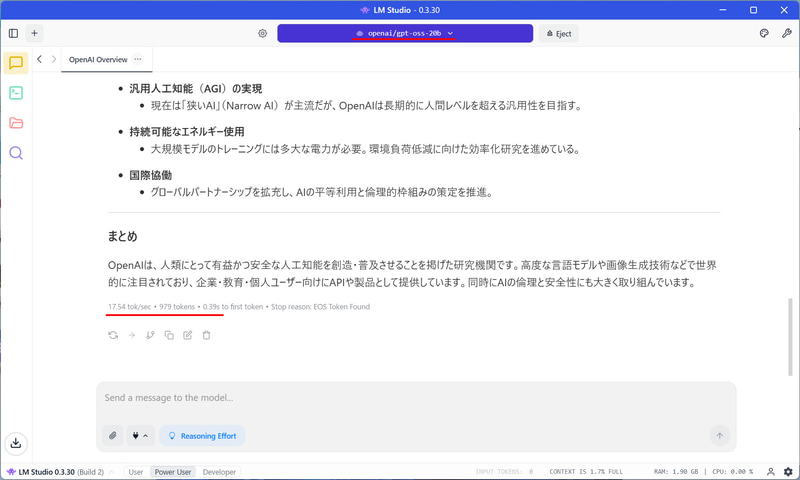Switch to User mode
The height and width of the screenshot is (480, 800).
[x=136, y=472]
